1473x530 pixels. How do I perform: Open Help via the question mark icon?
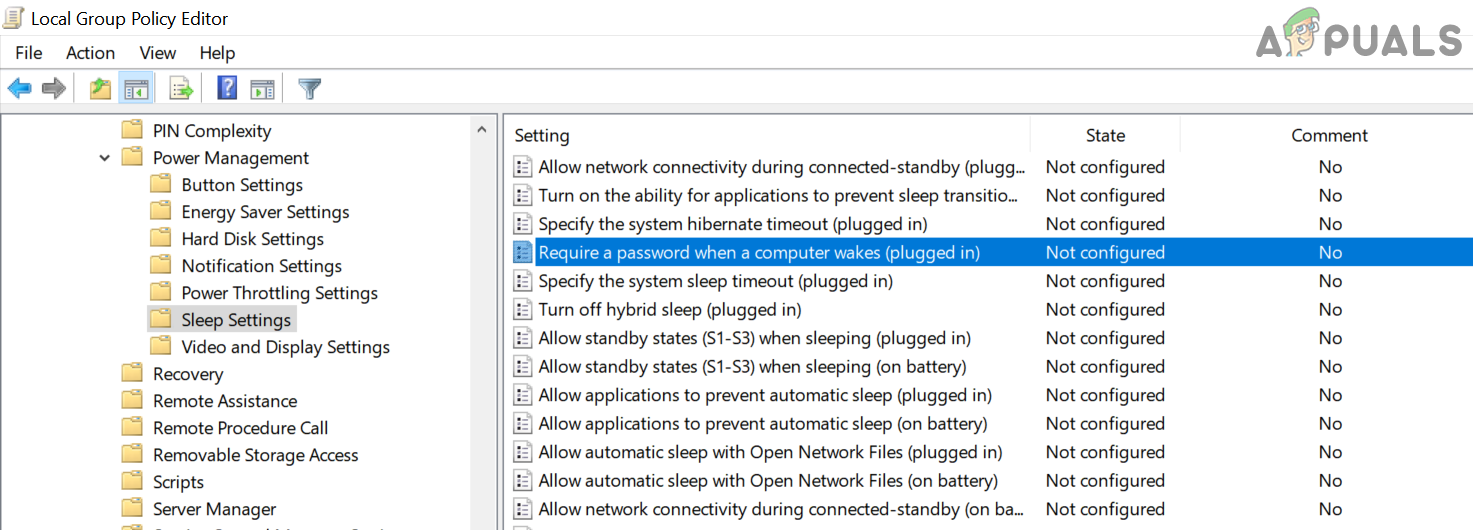[227, 89]
